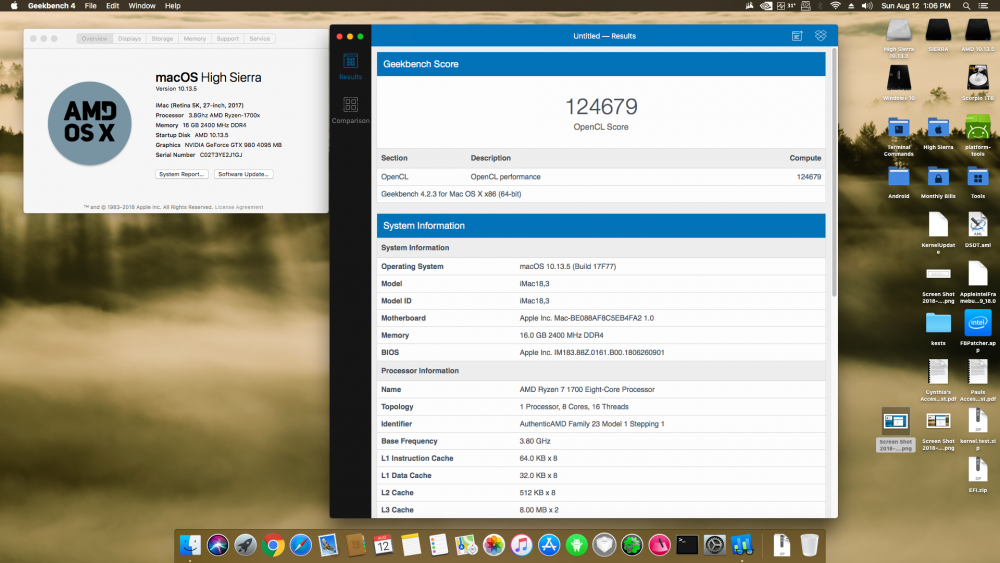Viewport: 1000px width, 563px height.
Task: Open the Help menu
Action: click(173, 6)
